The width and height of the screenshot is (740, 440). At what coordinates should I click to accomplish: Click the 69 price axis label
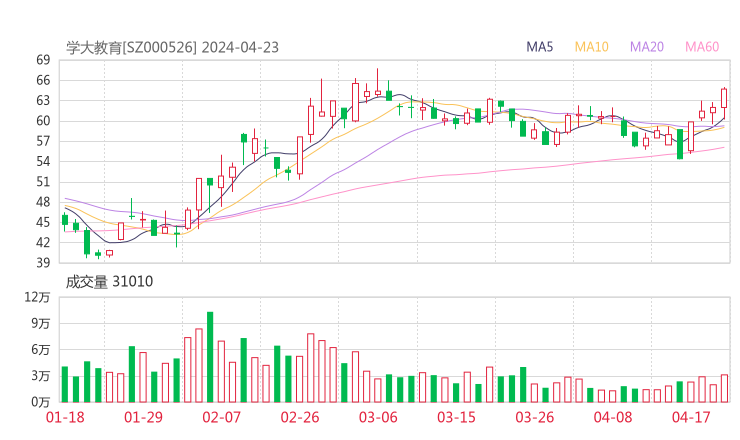click(x=43, y=60)
